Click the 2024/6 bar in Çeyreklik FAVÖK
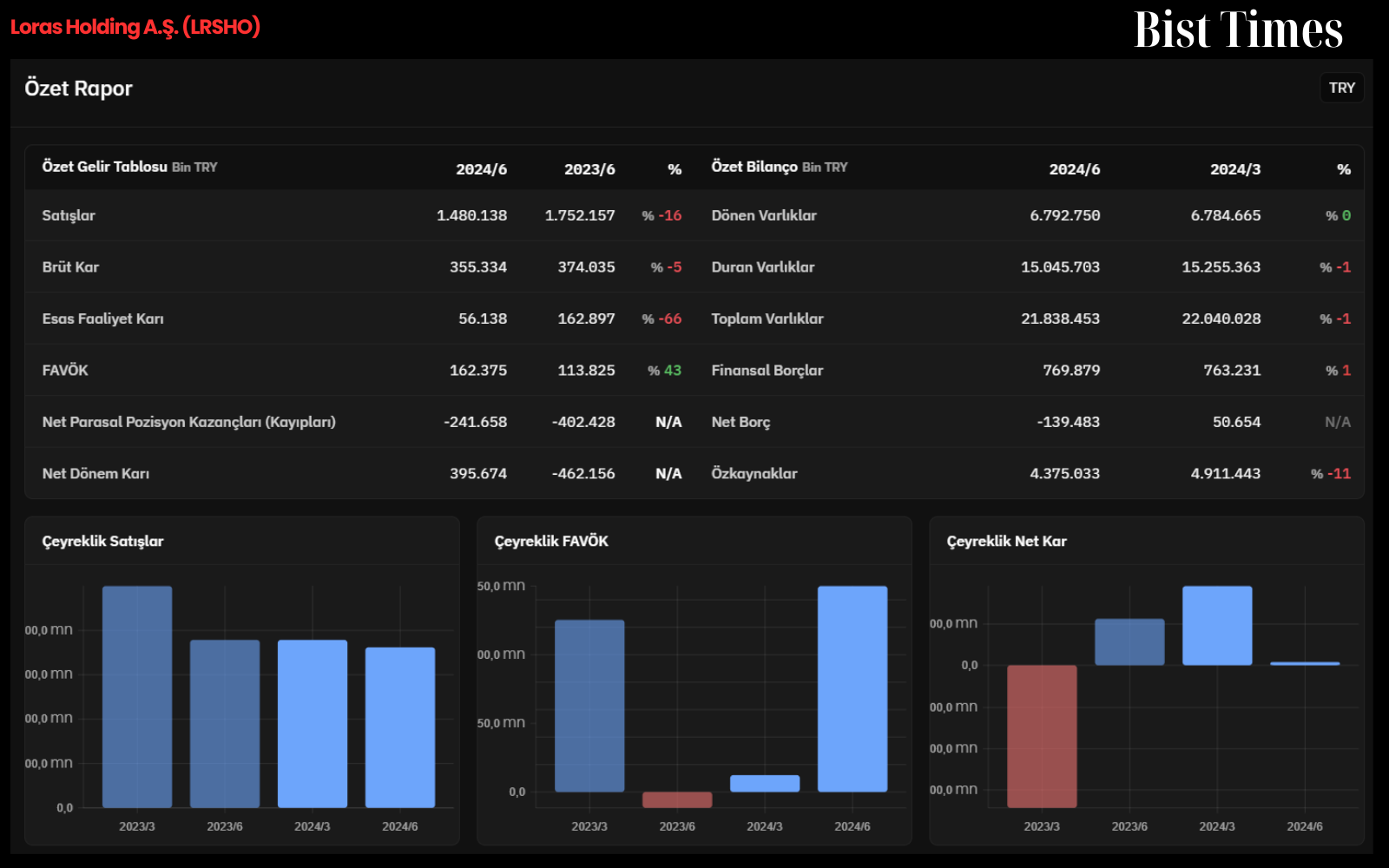1389x868 pixels. pyautogui.click(x=852, y=689)
